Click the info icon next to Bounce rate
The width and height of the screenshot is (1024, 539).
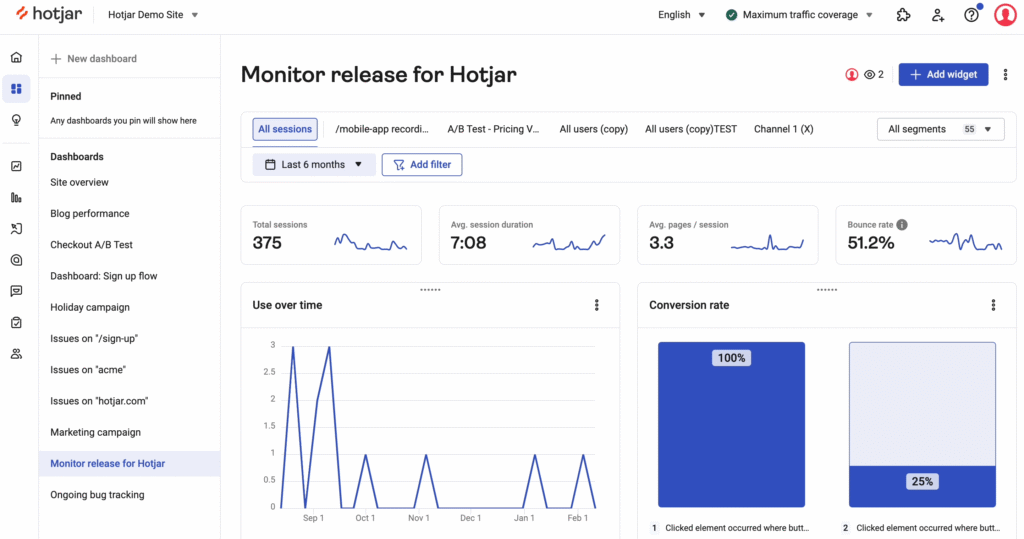coord(902,225)
